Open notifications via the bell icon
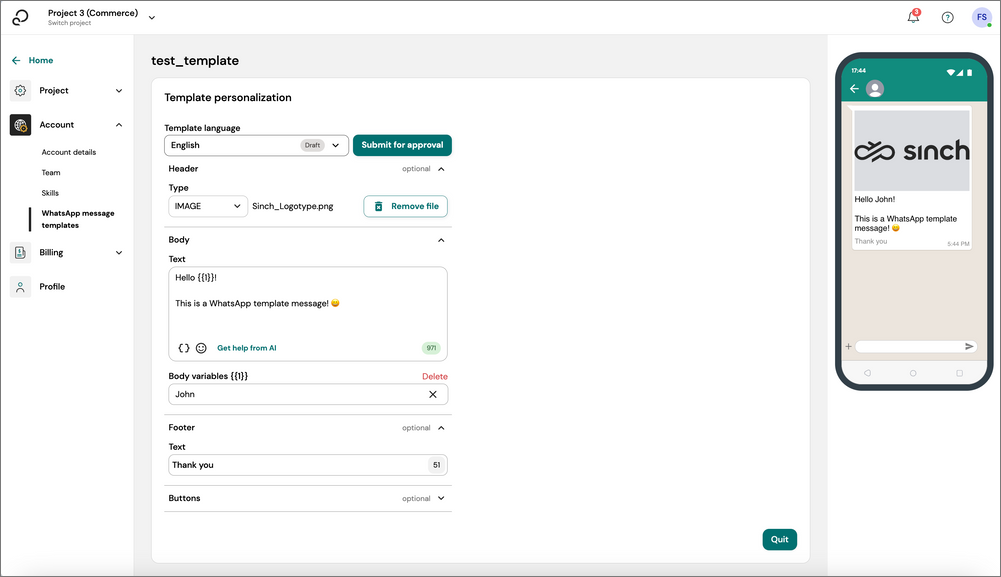The image size is (1001, 577). (x=912, y=17)
